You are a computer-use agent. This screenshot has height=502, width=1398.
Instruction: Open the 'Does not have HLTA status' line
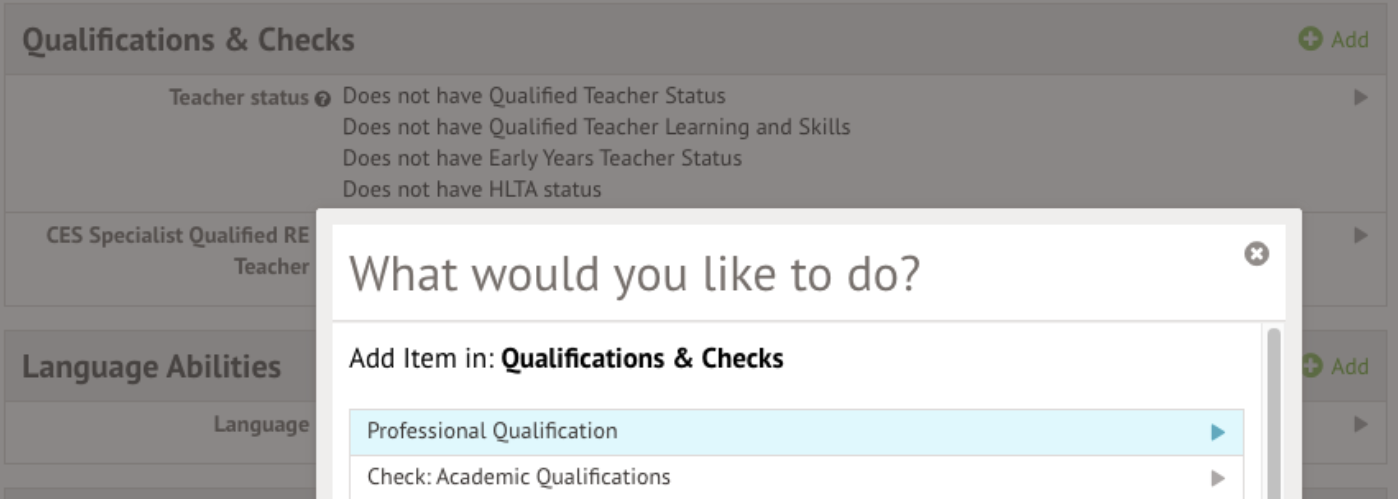[472, 189]
